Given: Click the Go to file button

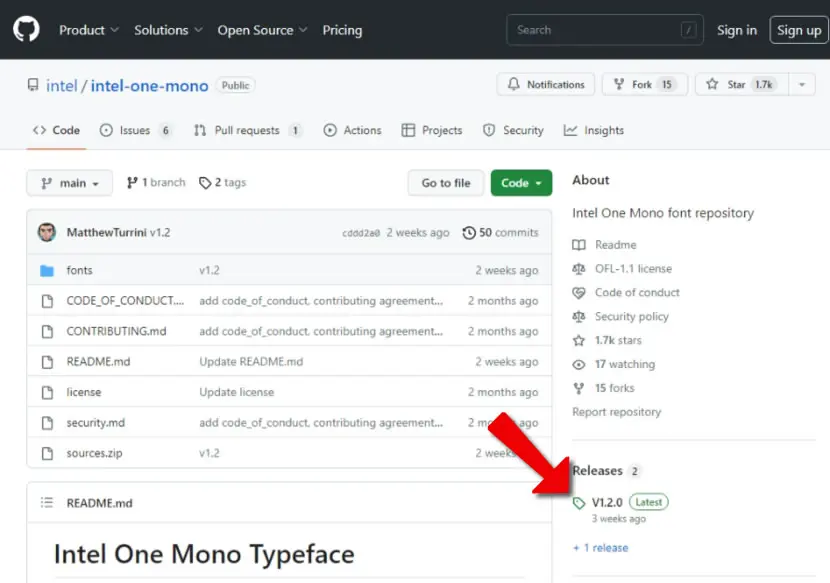Looking at the screenshot, I should tap(446, 183).
